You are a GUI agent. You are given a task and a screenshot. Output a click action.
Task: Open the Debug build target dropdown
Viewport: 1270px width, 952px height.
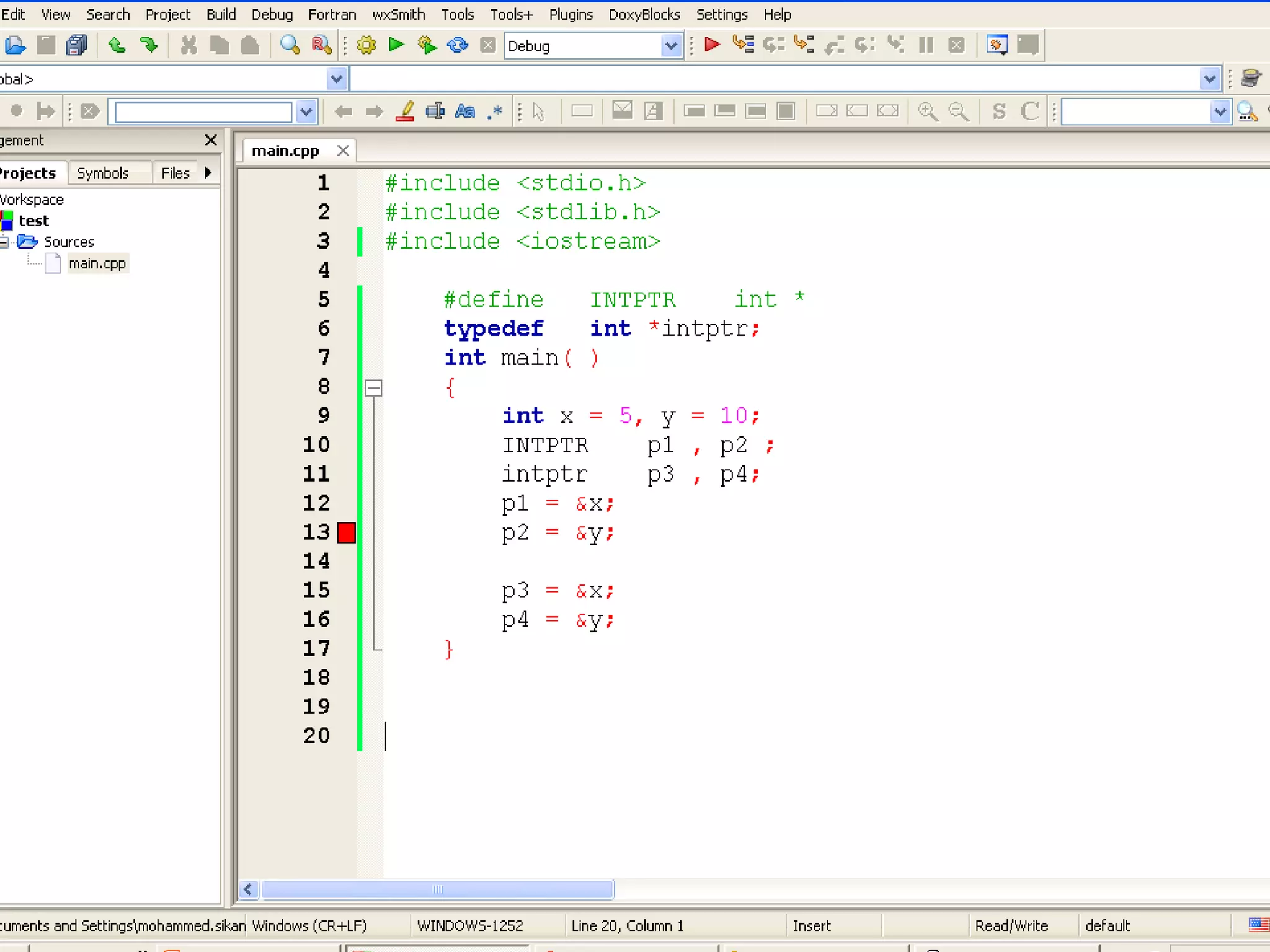tap(671, 46)
